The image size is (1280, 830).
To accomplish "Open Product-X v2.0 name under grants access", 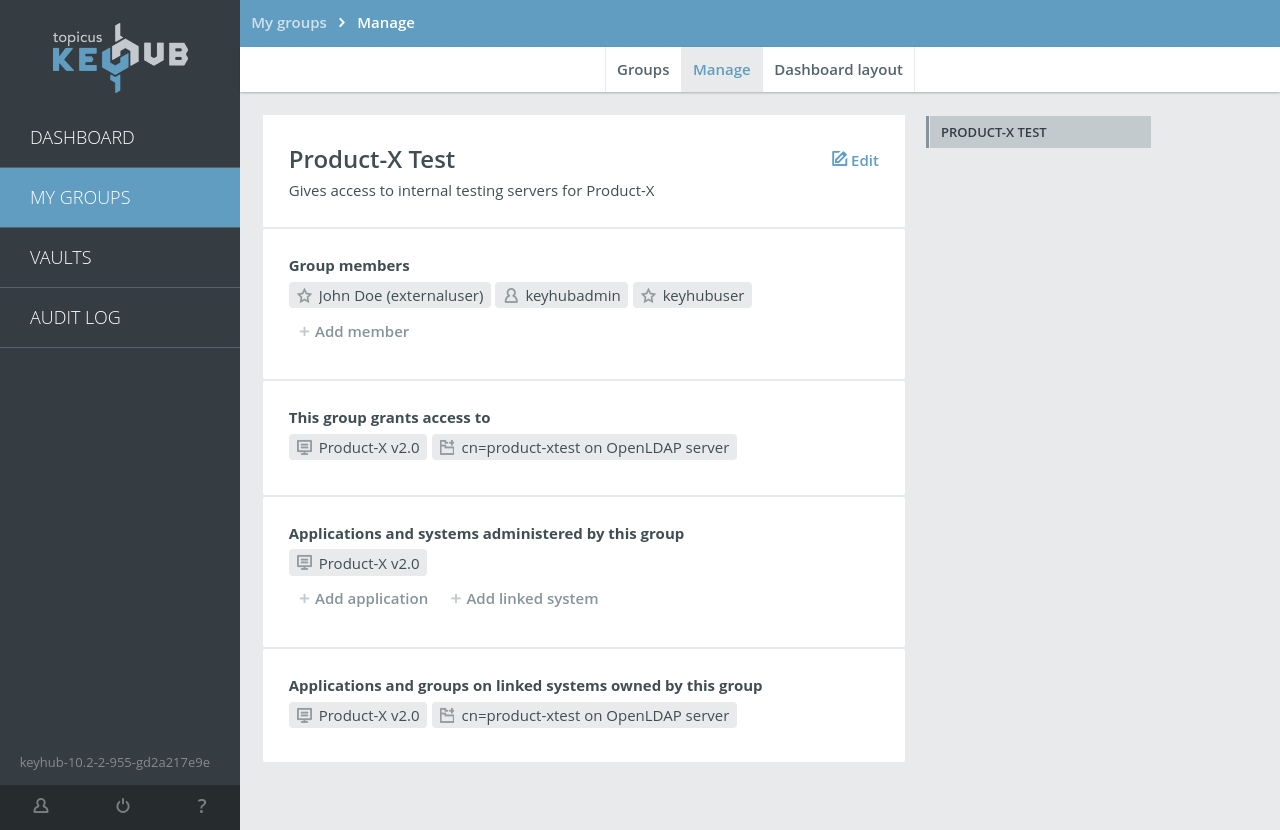I will tap(369, 448).
